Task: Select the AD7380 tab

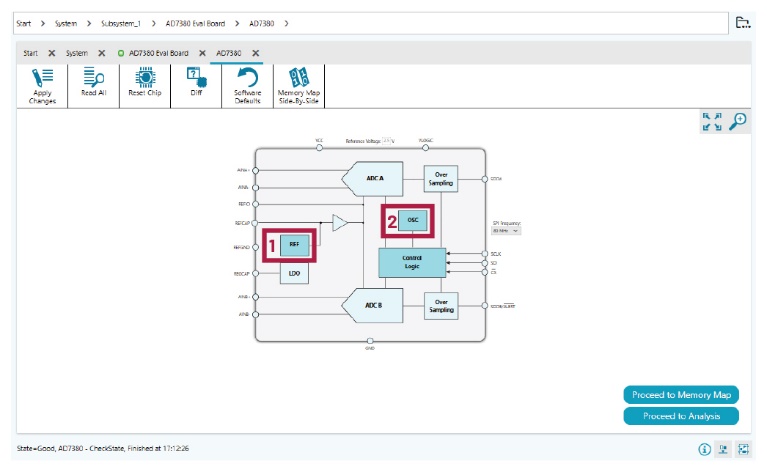Action: point(229,53)
